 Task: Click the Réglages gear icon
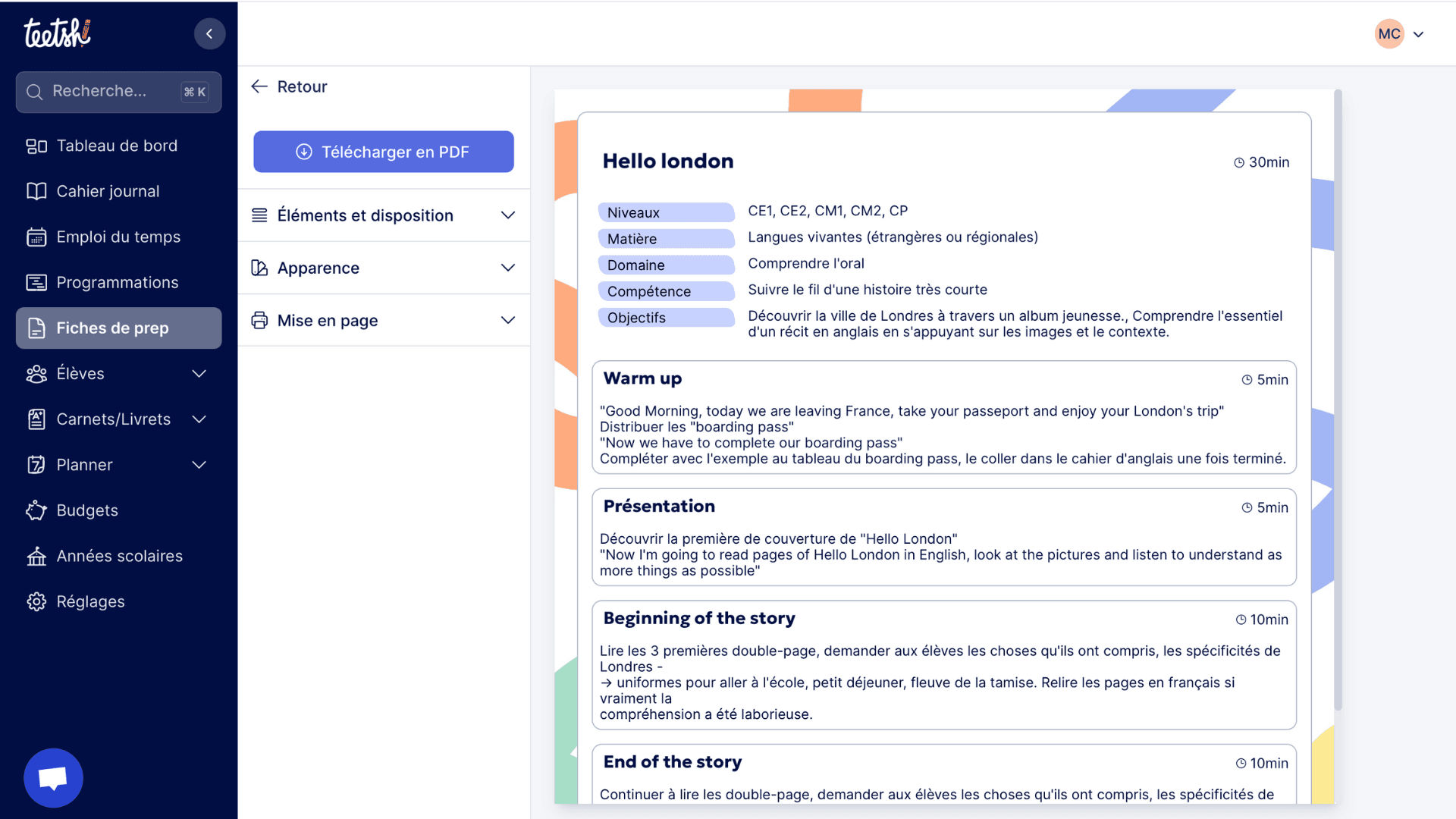click(36, 601)
